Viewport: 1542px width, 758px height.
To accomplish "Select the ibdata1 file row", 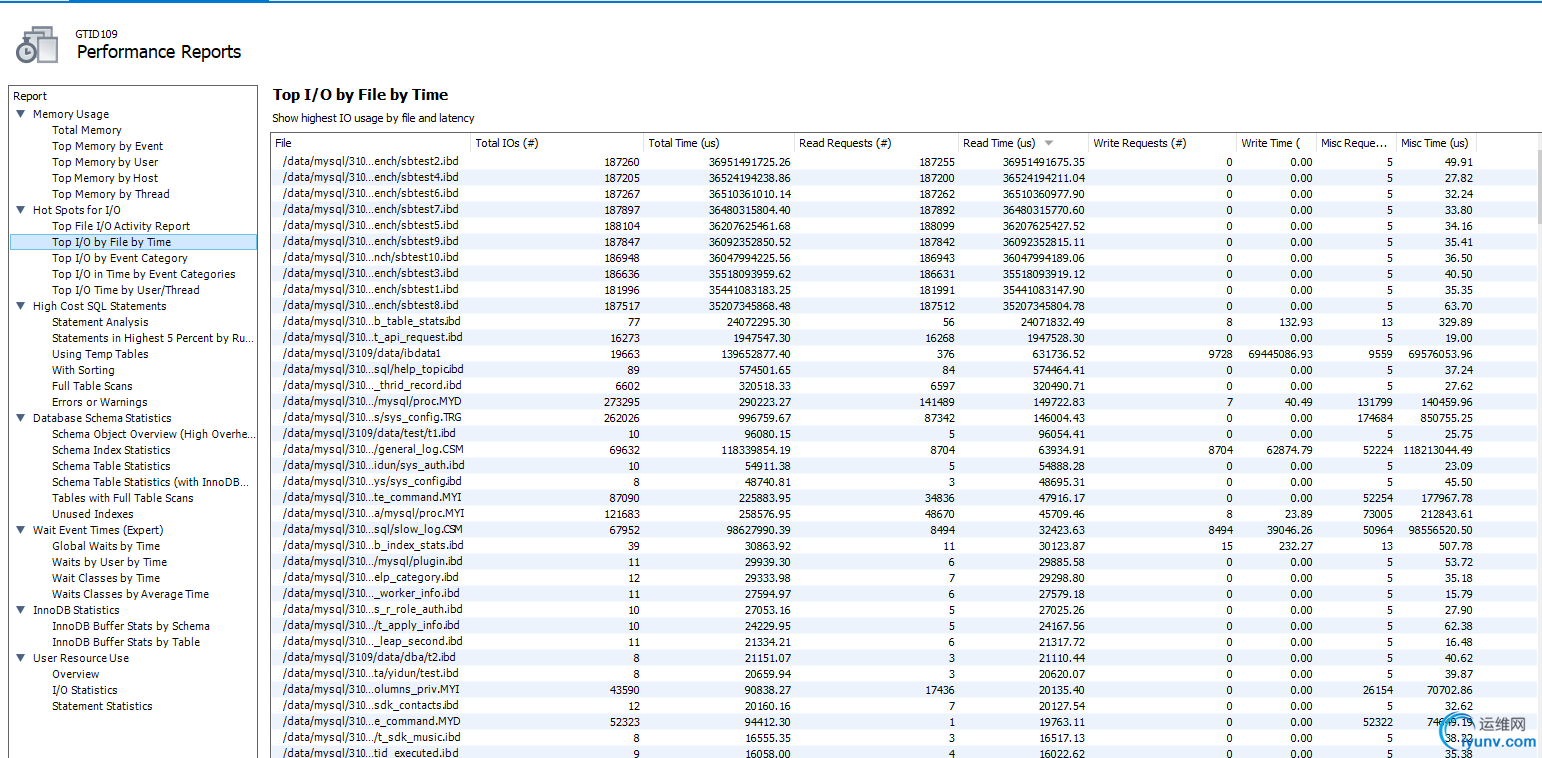I will pos(873,354).
